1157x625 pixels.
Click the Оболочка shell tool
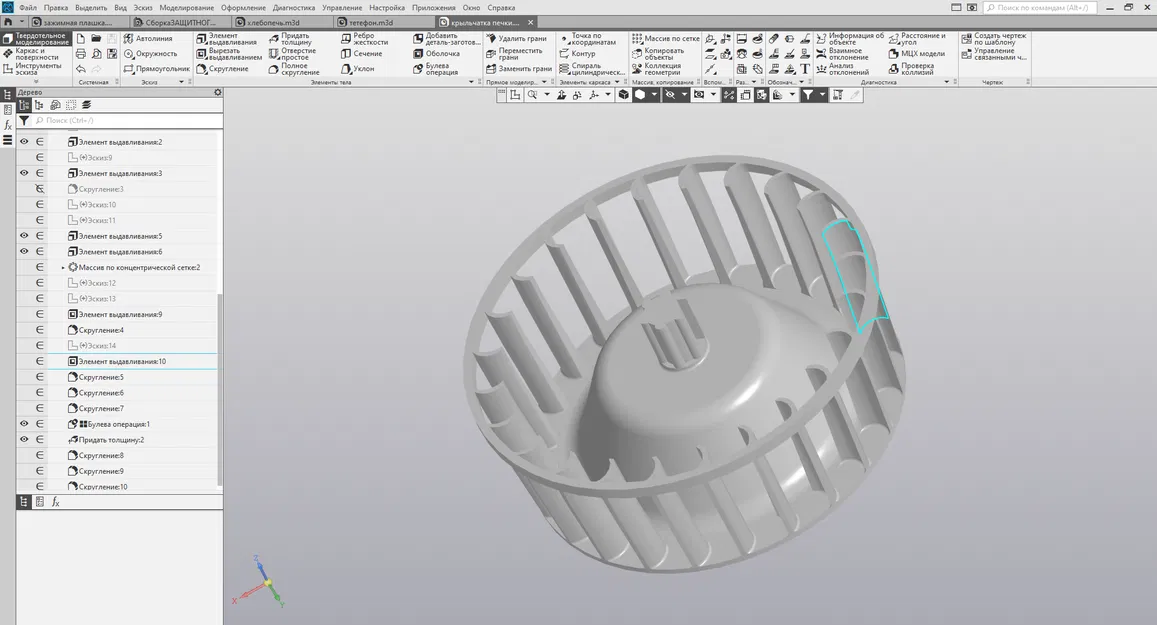coord(436,54)
